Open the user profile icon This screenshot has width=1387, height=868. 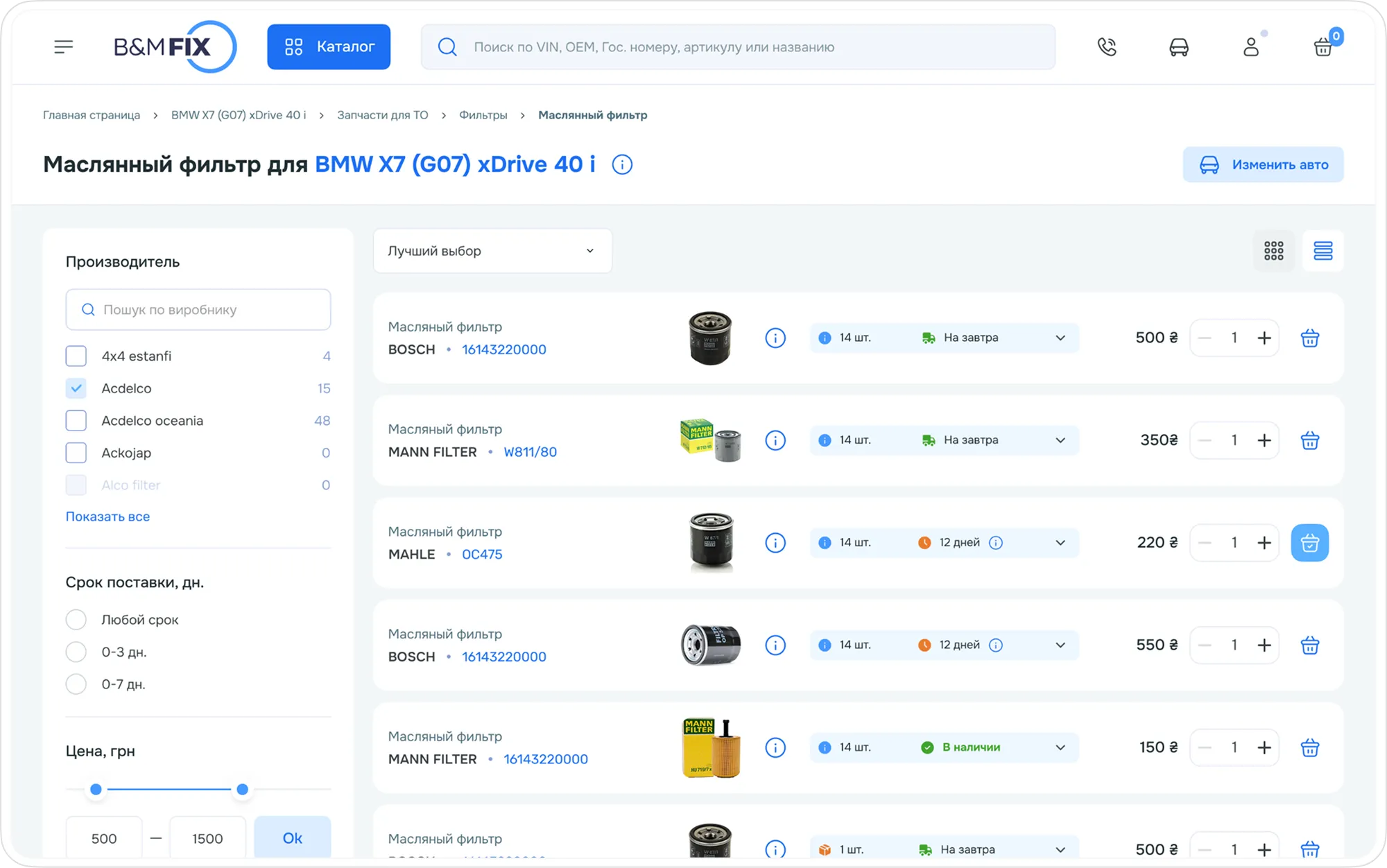pos(1250,46)
